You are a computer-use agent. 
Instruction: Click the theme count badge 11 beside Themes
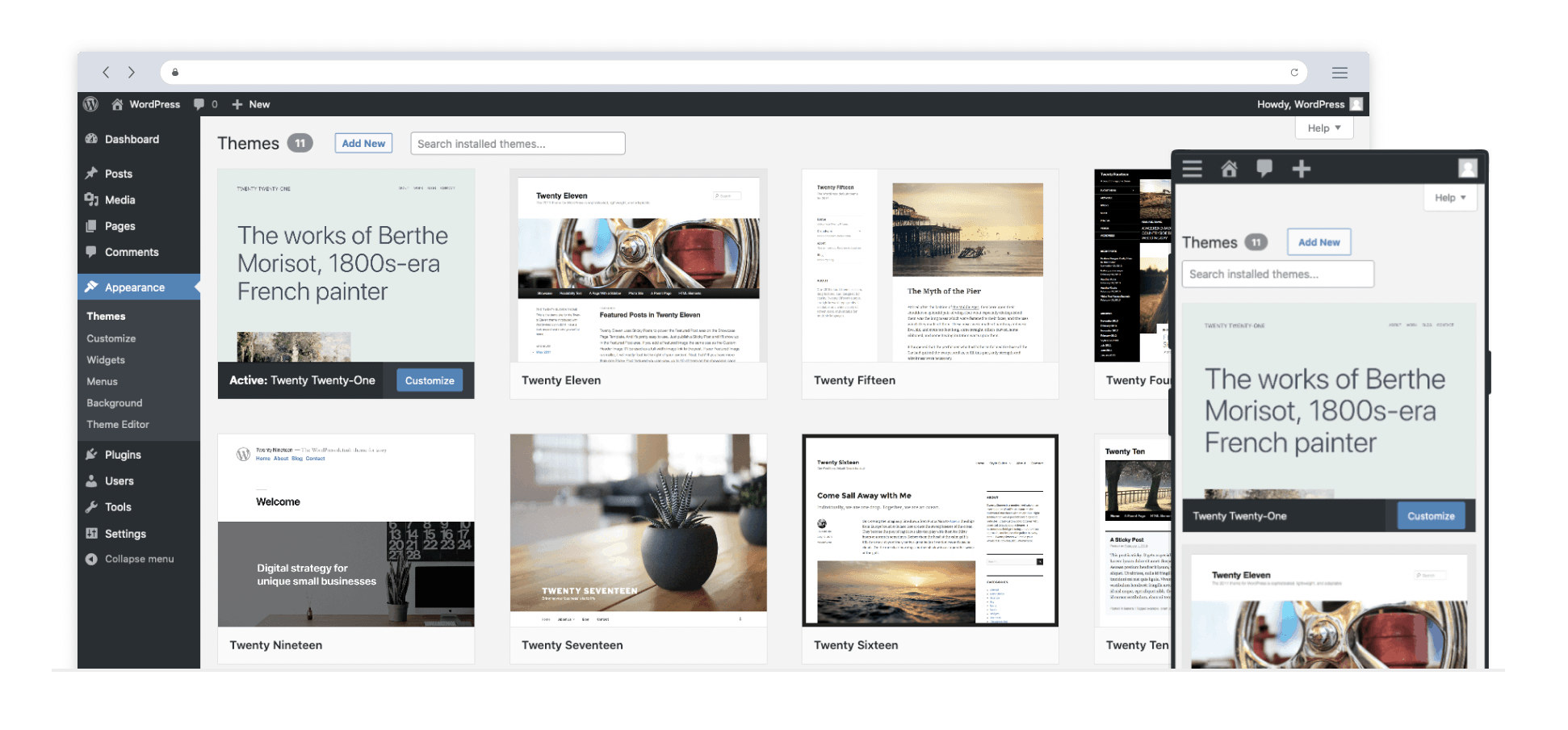(x=300, y=143)
